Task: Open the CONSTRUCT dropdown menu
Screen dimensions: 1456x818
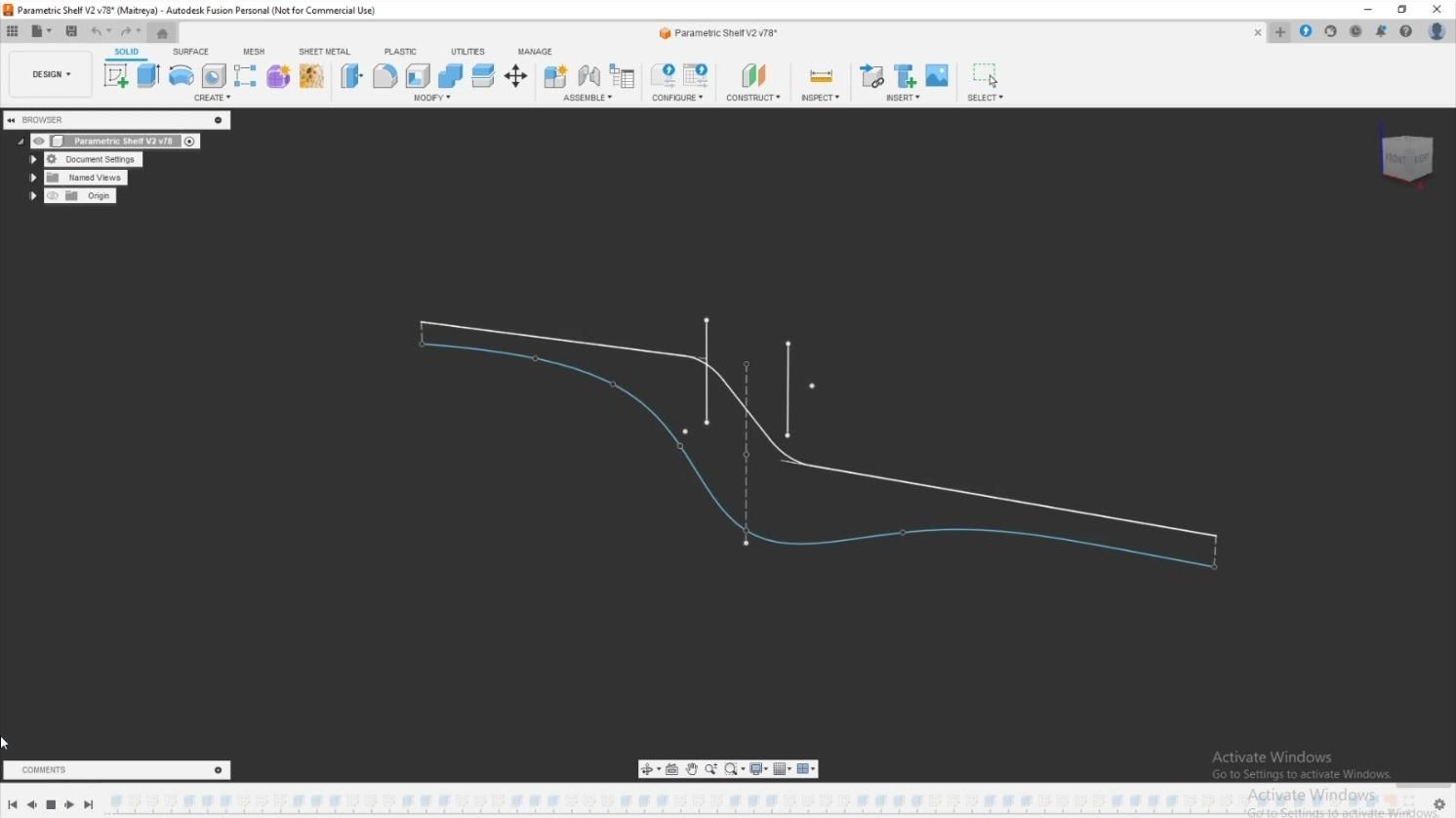Action: tap(753, 98)
